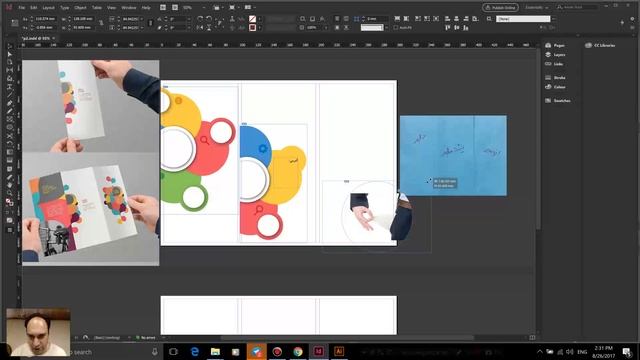Select the Pencil tool
This screenshot has width=640, height=360.
(10, 111)
